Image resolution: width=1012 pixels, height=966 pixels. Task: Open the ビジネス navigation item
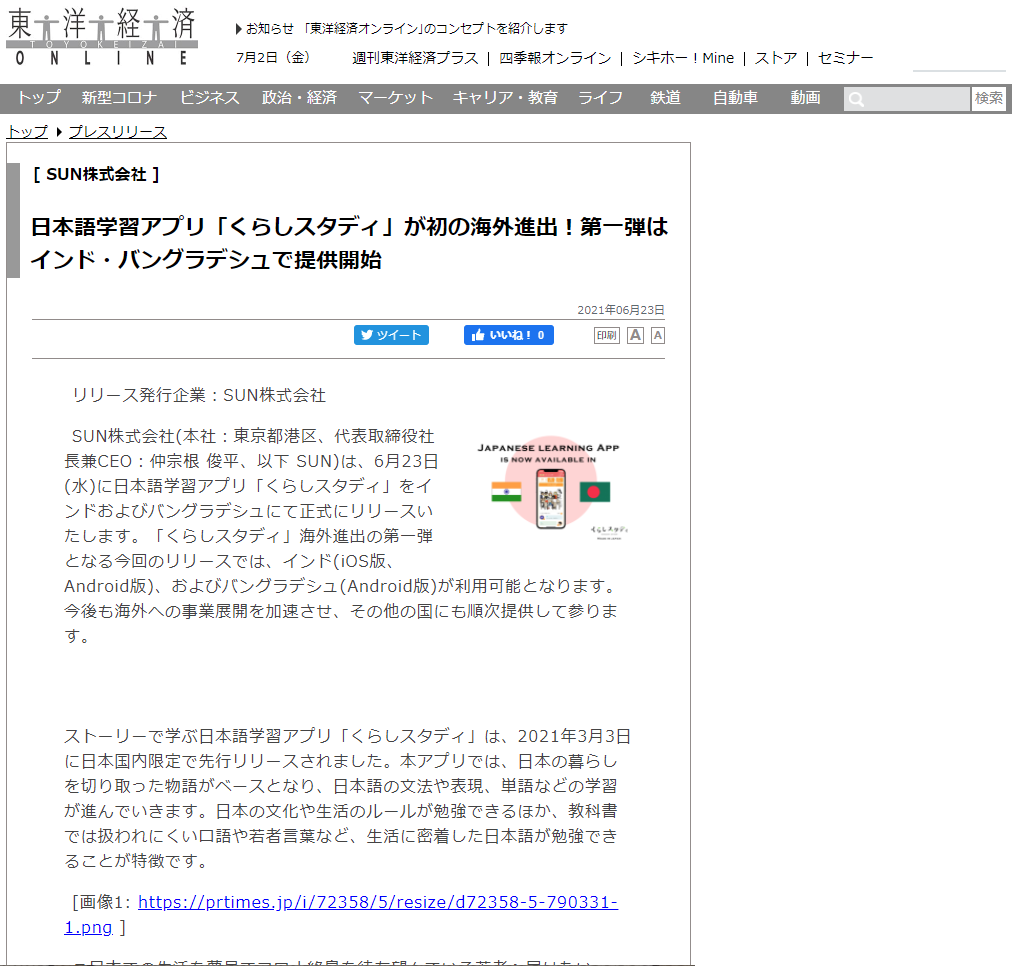point(209,97)
